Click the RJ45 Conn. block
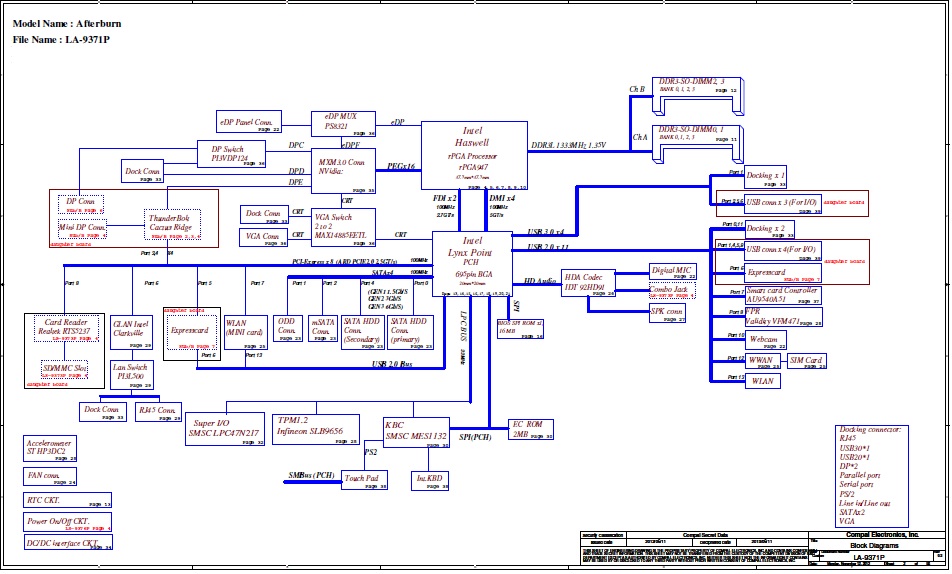Image resolution: width=952 pixels, height=574 pixels. (x=157, y=412)
